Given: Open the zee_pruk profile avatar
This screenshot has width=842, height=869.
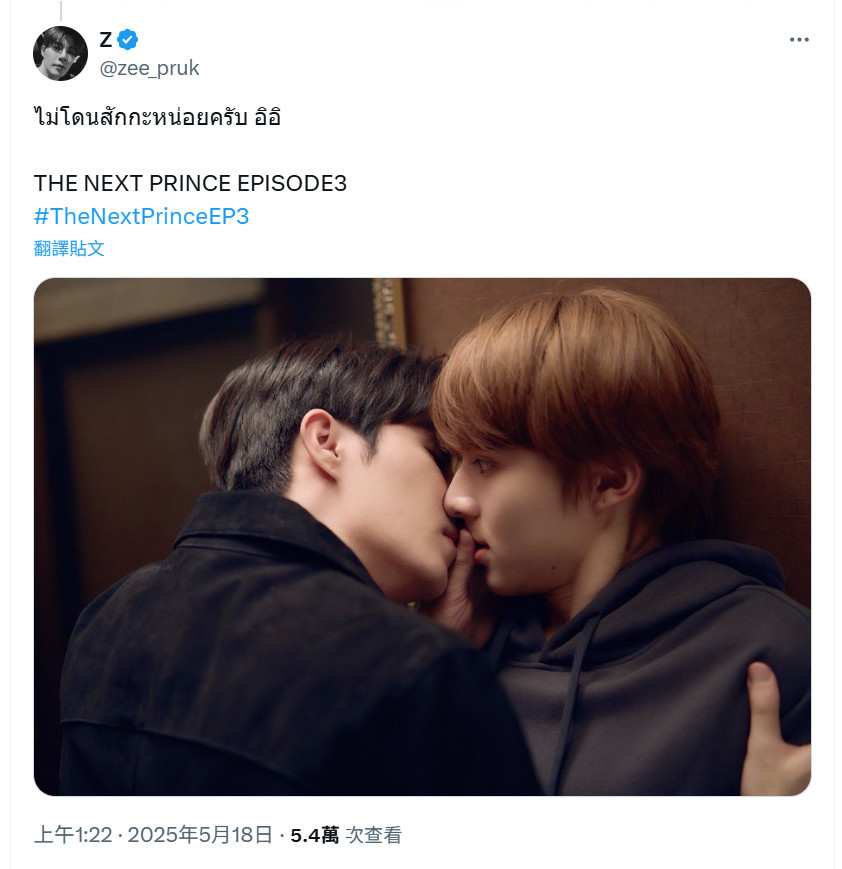Looking at the screenshot, I should (x=60, y=53).
